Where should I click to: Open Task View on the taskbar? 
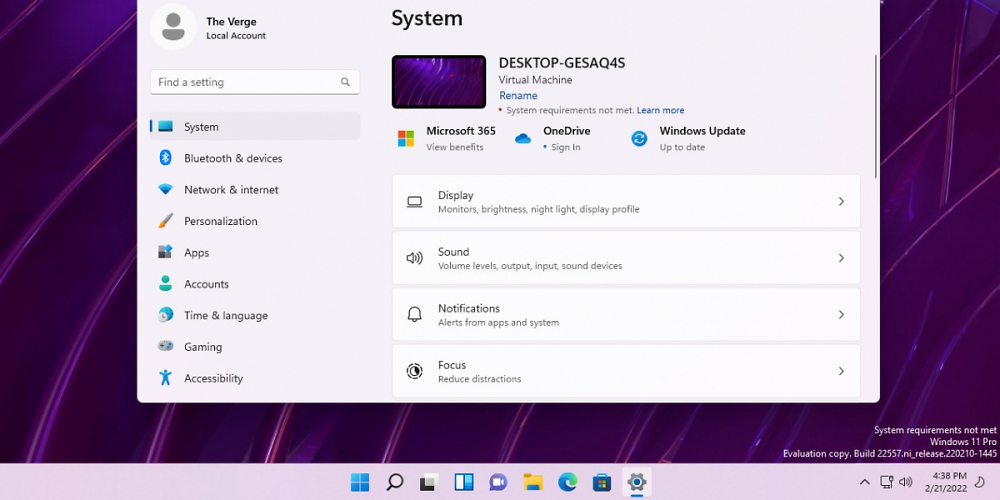(429, 482)
